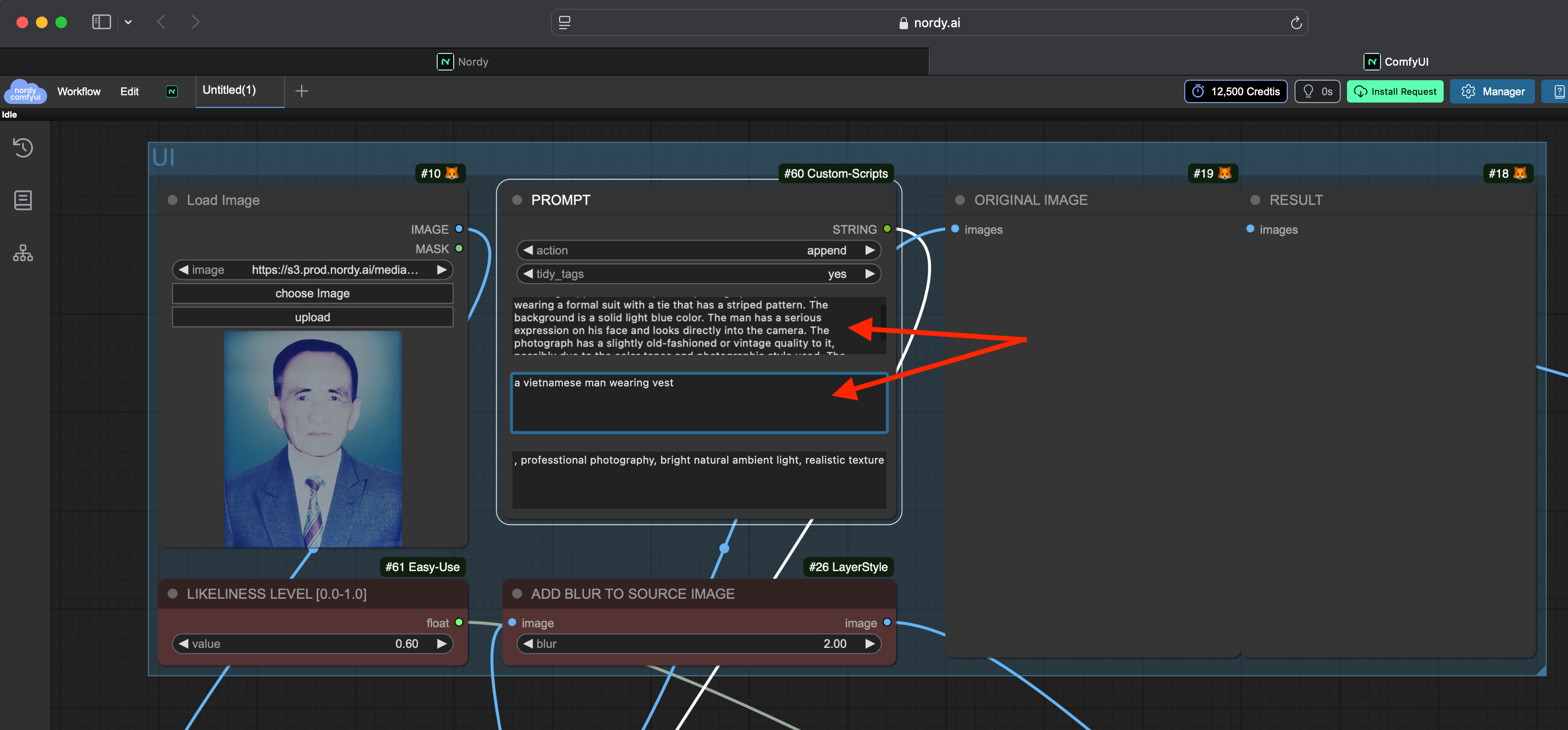Viewport: 1568px width, 730px height.
Task: Toggle the RESULT node collapse dot
Action: (1255, 200)
